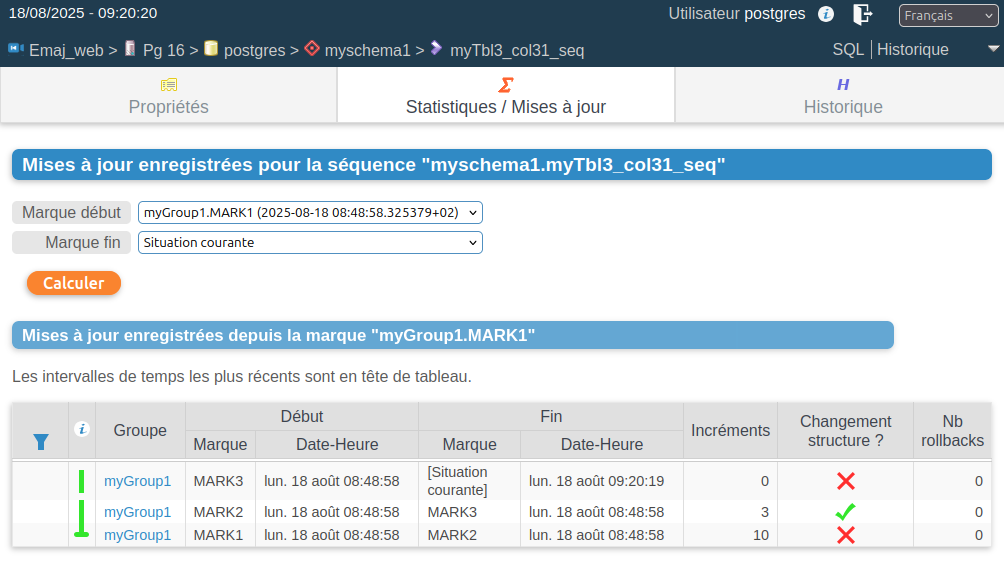Click the Incréments column header
Screen dimensions: 1004x580
pos(730,430)
